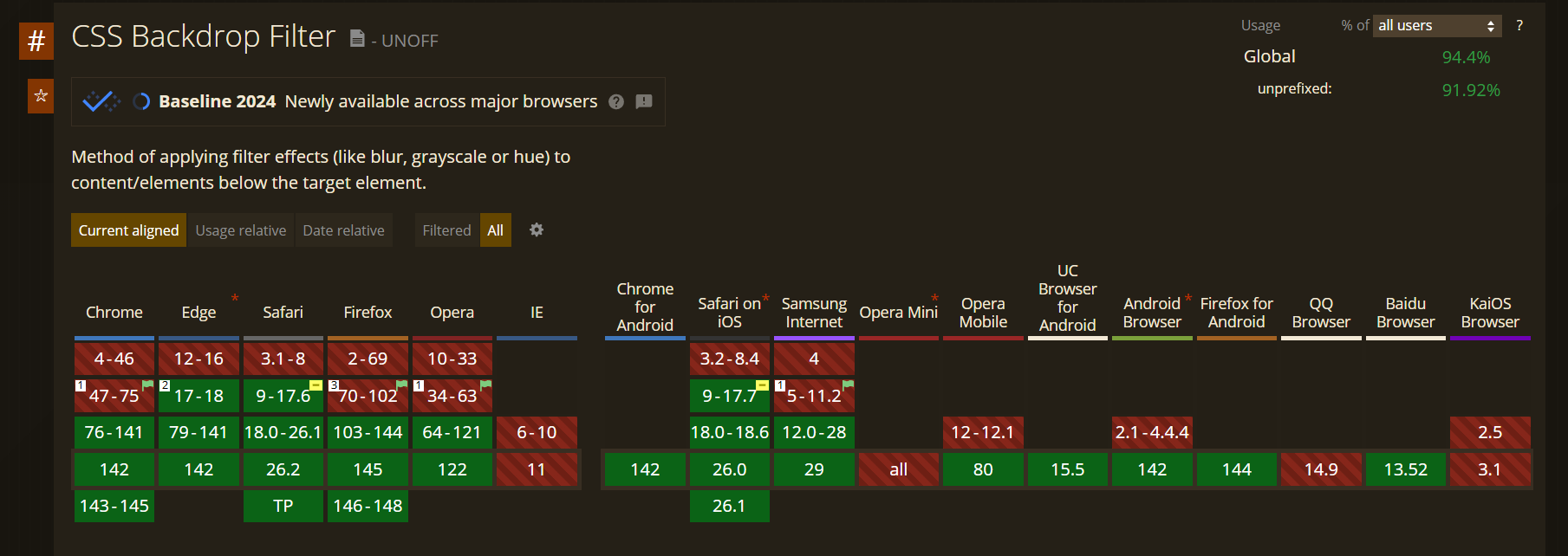Open the spec document icon beside title
This screenshot has width=1568, height=556.
(357, 38)
